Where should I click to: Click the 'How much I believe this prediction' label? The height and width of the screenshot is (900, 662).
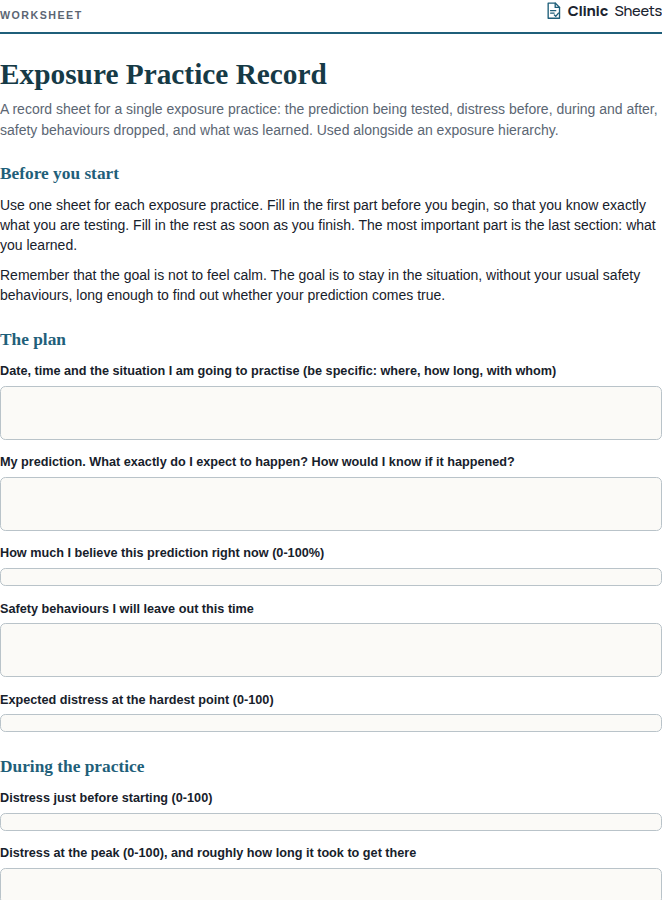(162, 553)
